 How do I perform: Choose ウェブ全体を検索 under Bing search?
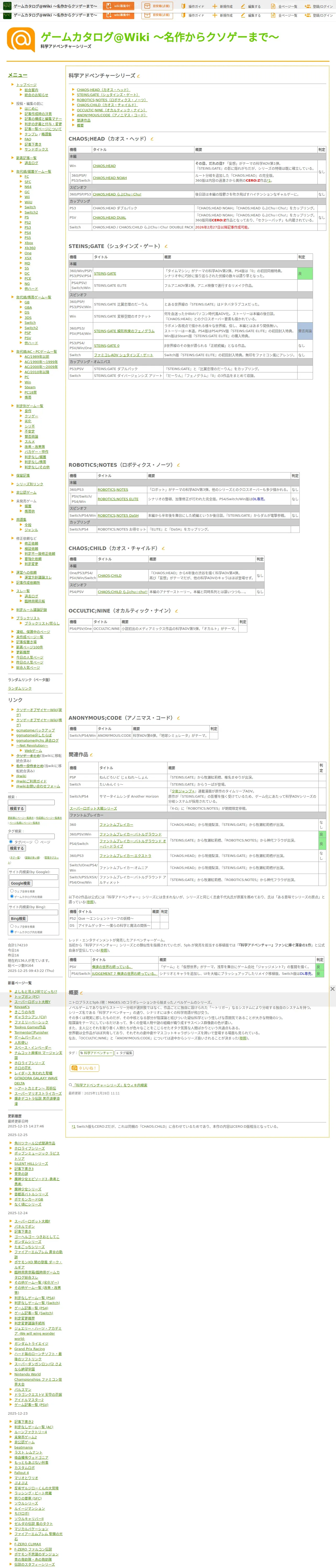point(12,926)
